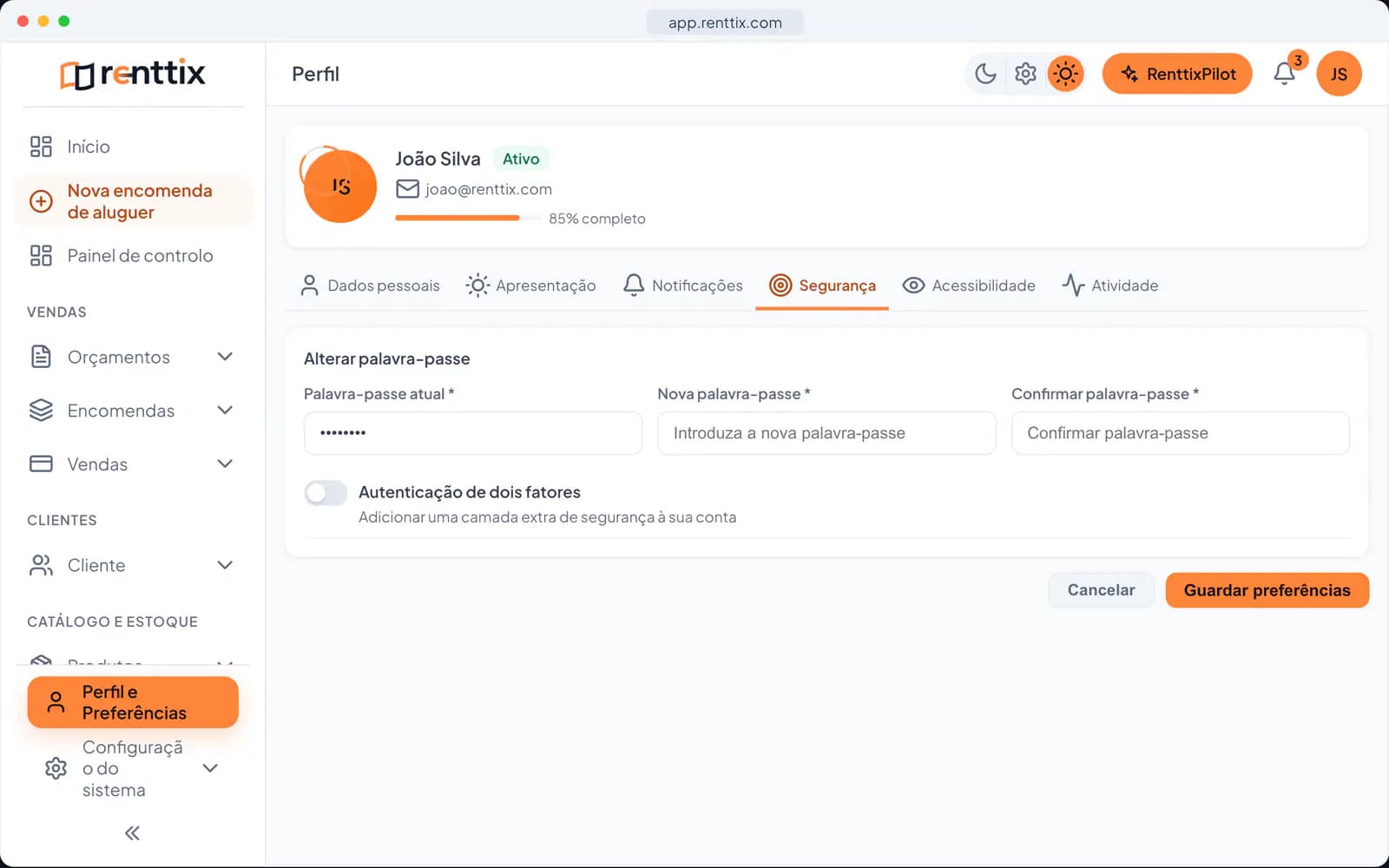1389x868 pixels.
Task: Go to the Notificações tab
Action: coord(683,286)
